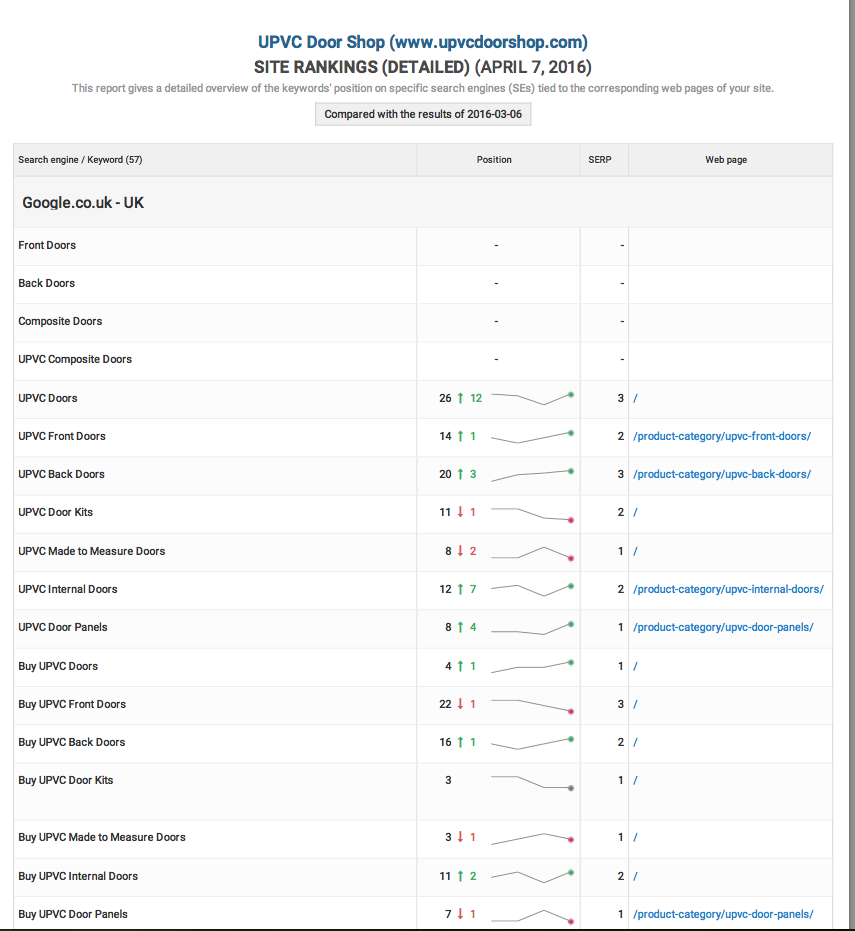Click the green up arrow in UPVC Doors row

(460, 398)
